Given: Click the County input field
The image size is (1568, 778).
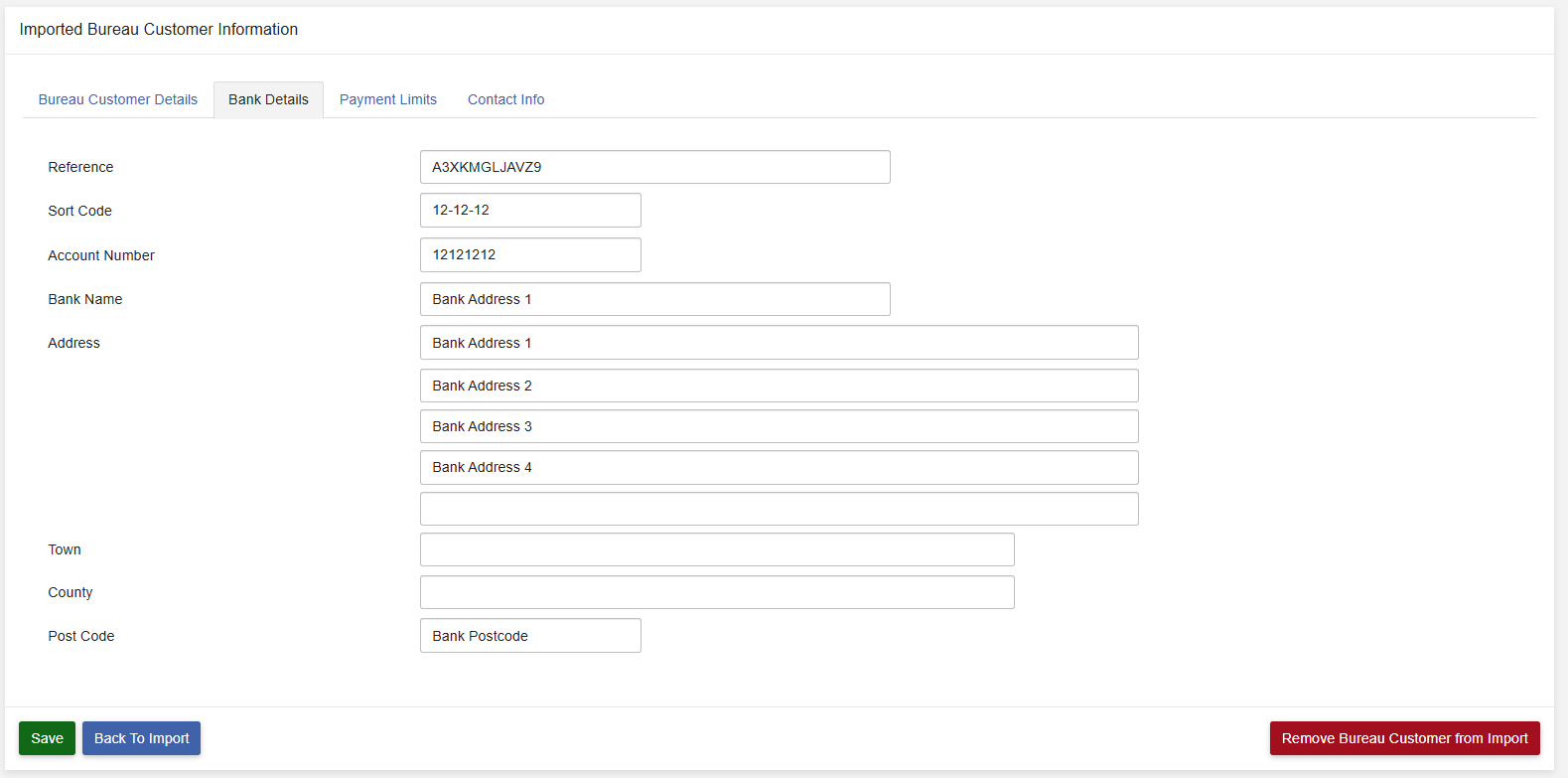Looking at the screenshot, I should [717, 592].
